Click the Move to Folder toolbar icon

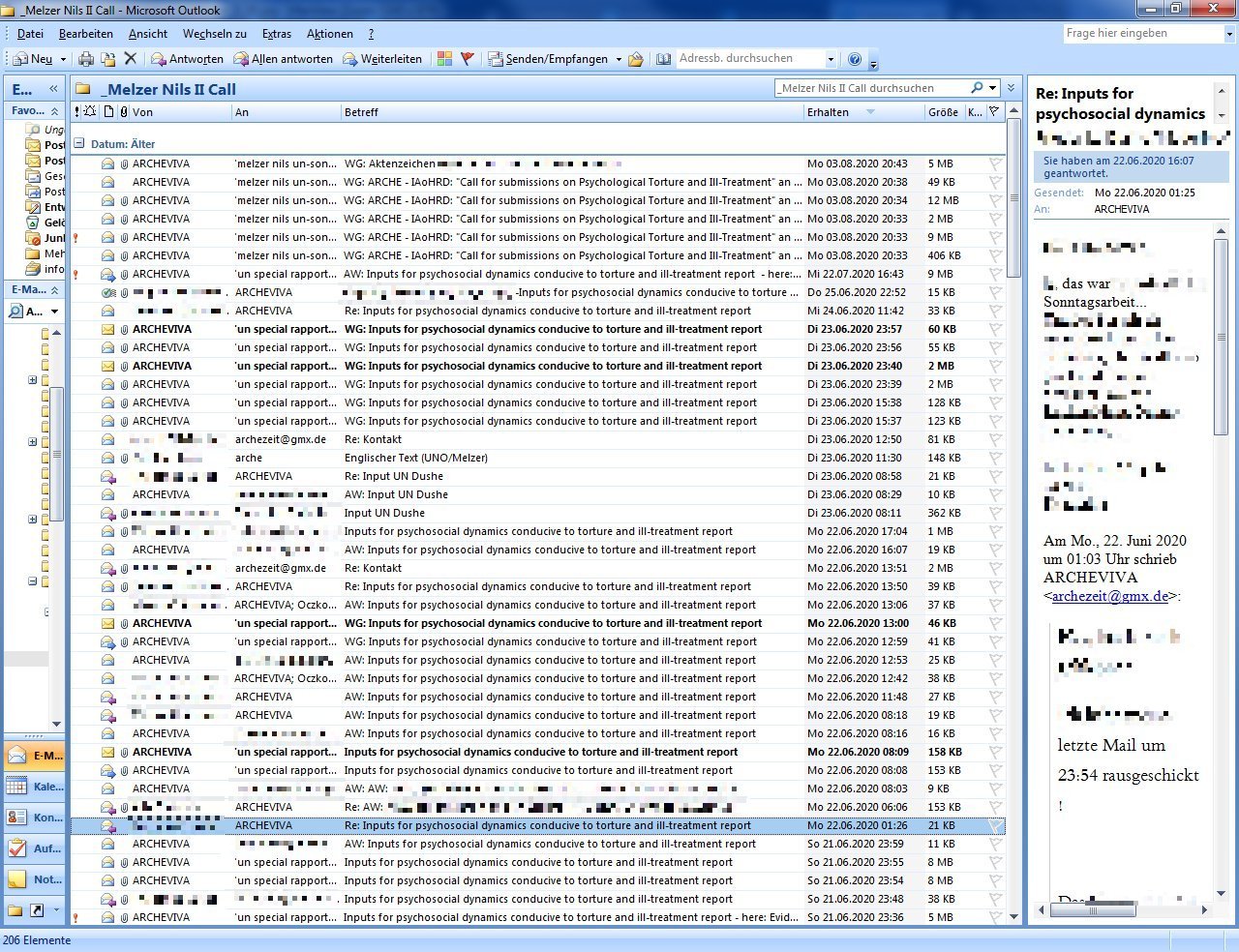click(x=108, y=59)
